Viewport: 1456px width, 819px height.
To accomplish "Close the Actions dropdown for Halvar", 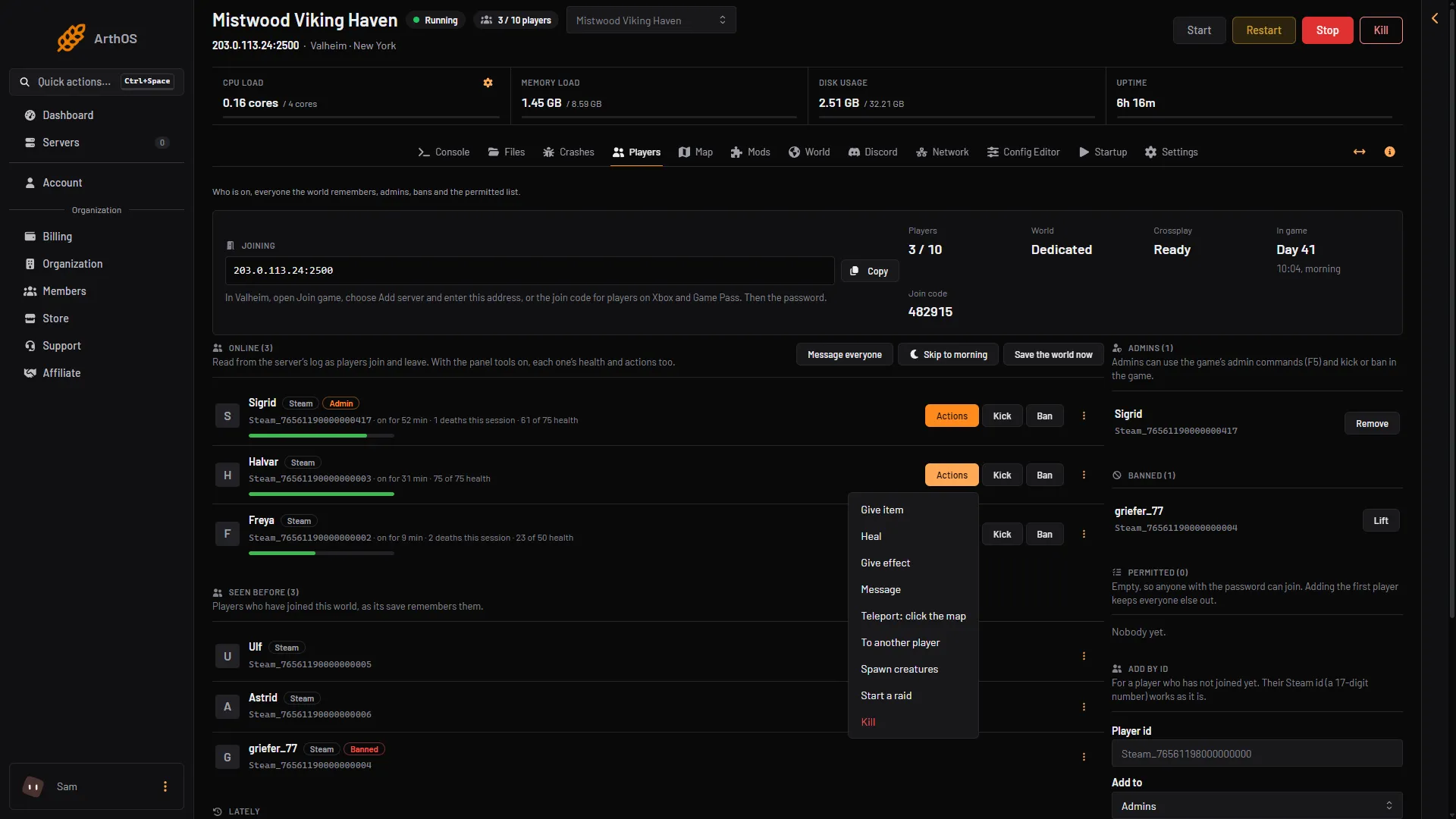I will click(x=952, y=475).
